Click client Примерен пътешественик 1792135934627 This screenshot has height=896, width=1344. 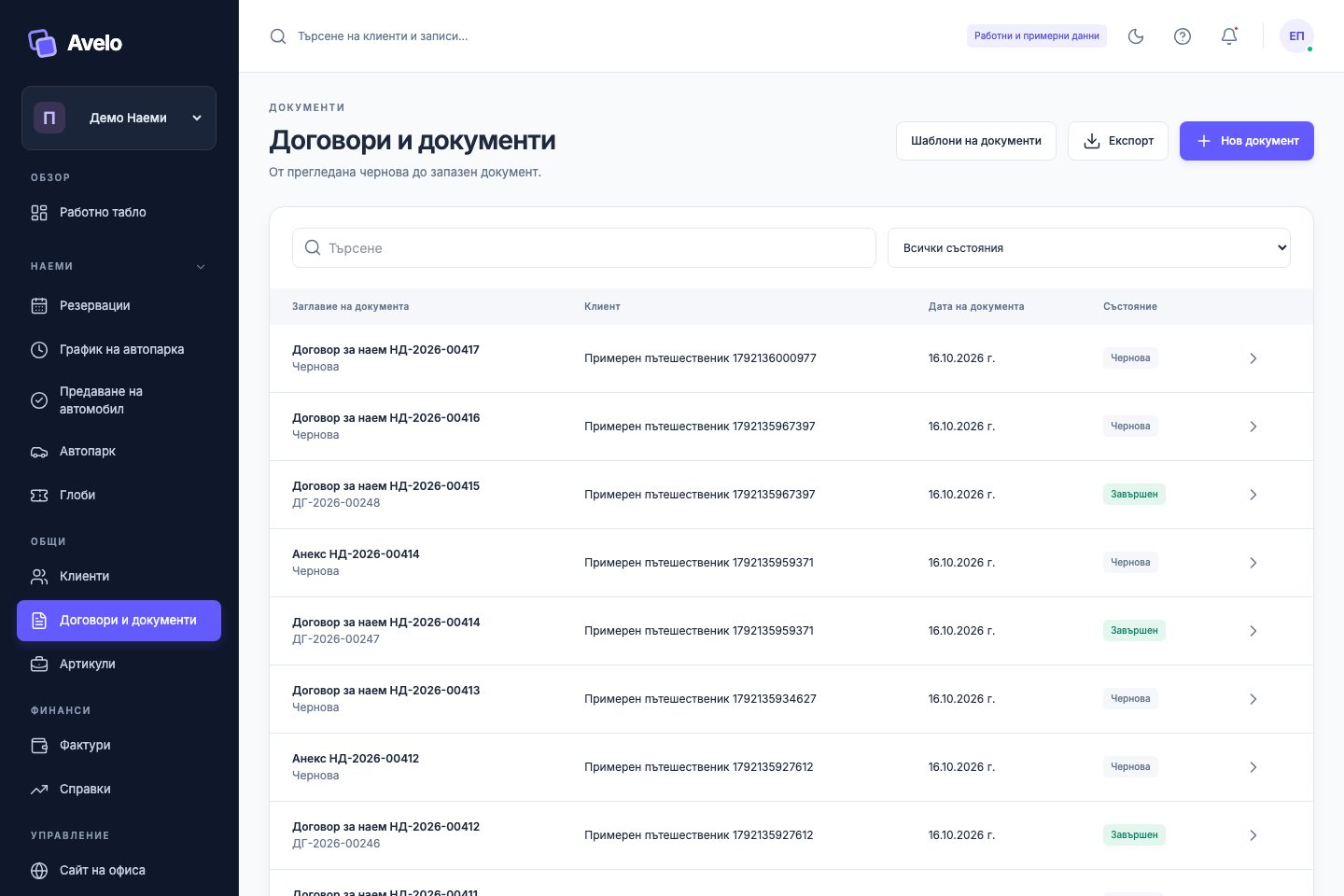700,699
